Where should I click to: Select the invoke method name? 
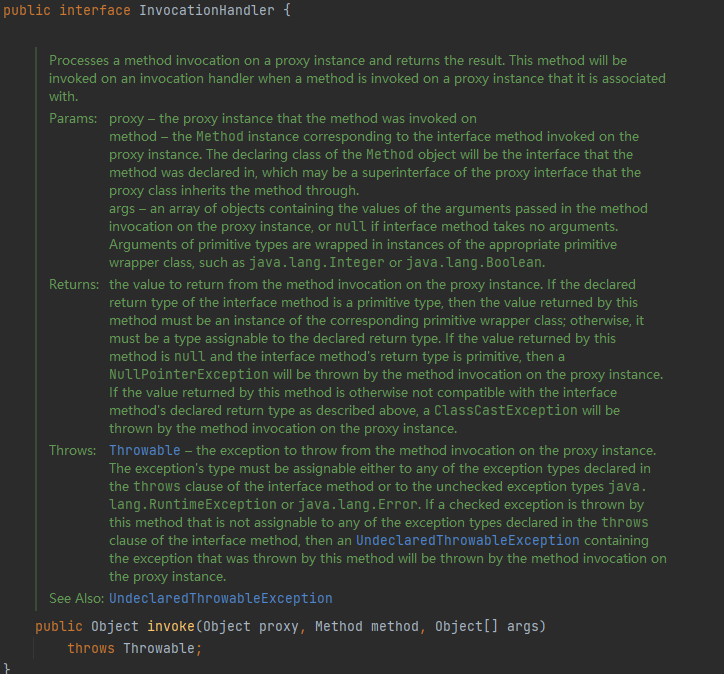click(171, 626)
